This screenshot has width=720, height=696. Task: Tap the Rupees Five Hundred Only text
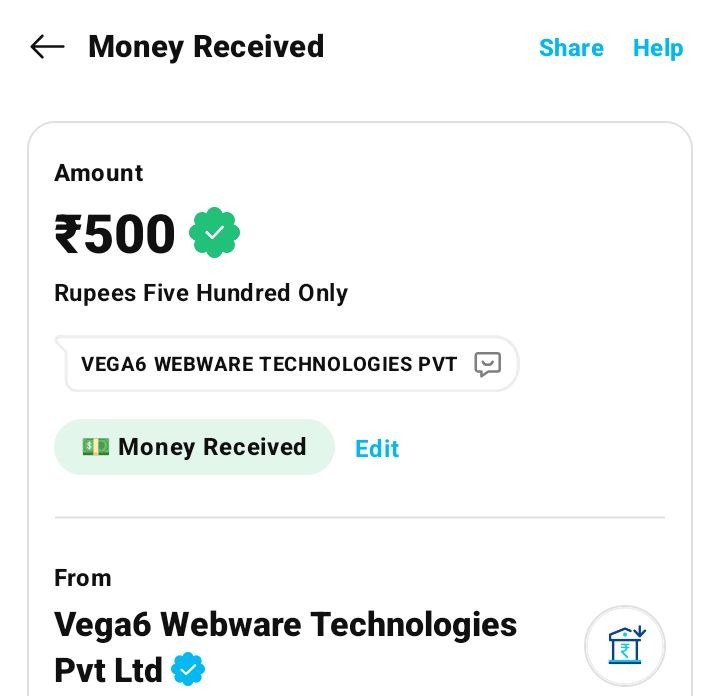pos(201,293)
